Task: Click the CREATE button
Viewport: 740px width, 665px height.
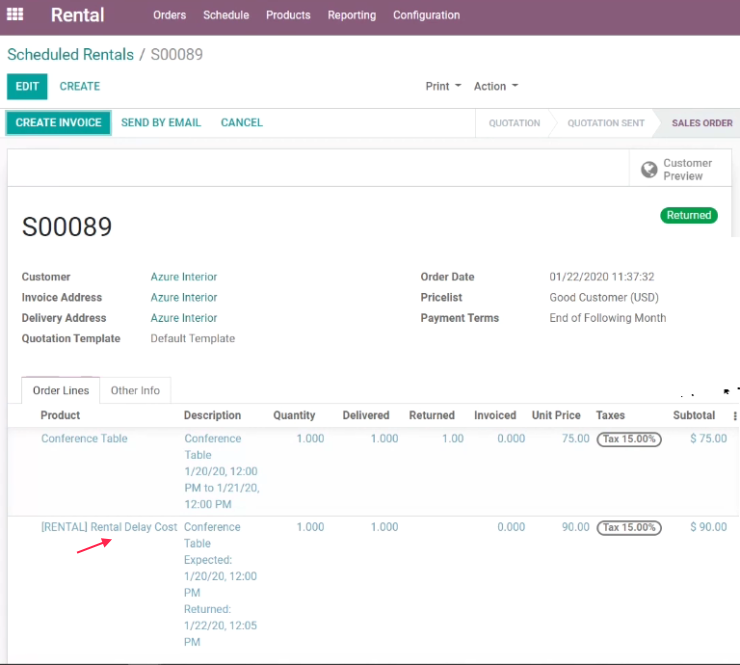Action: (x=80, y=86)
